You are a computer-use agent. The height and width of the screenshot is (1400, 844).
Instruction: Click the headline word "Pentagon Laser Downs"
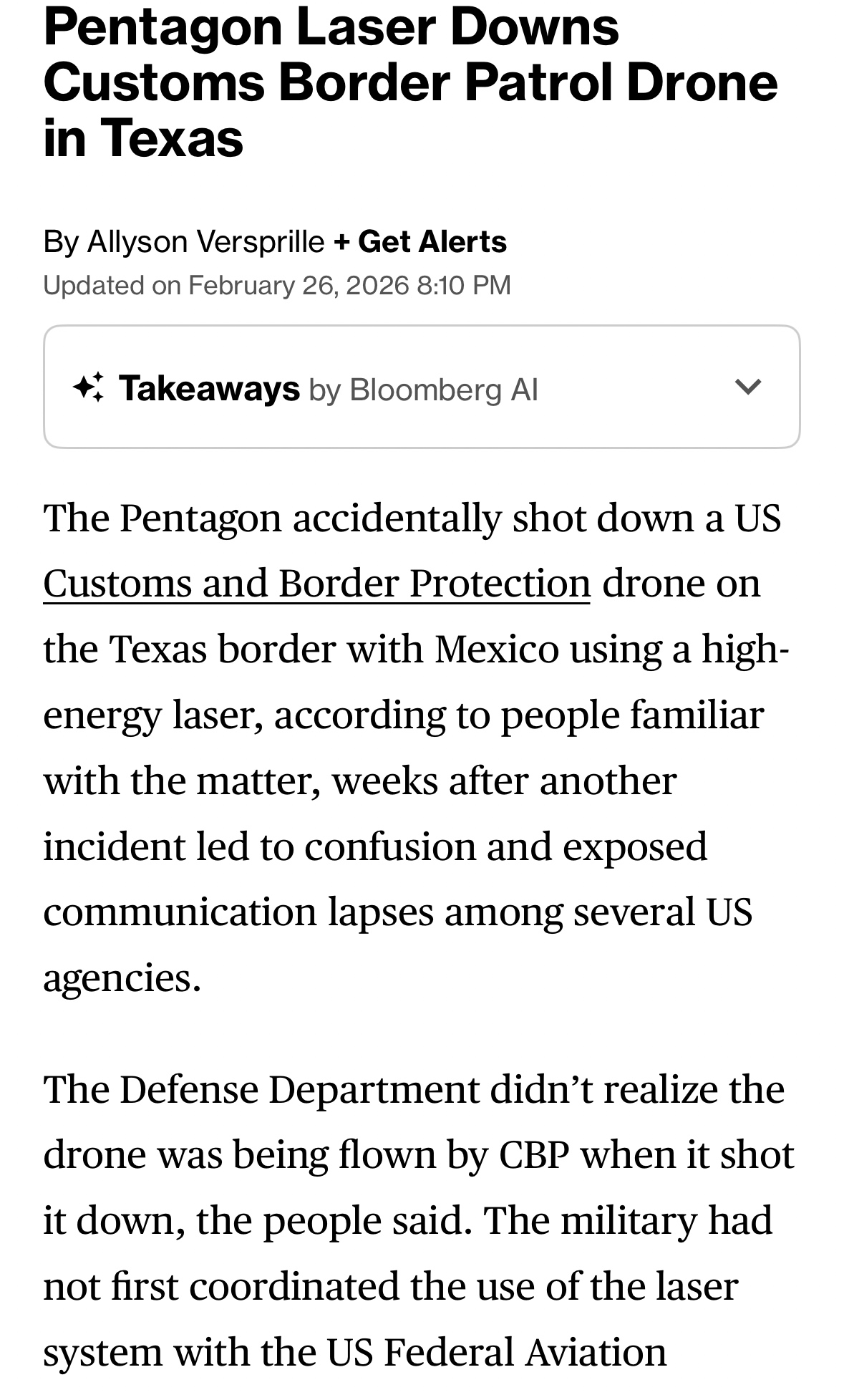tap(331, 27)
